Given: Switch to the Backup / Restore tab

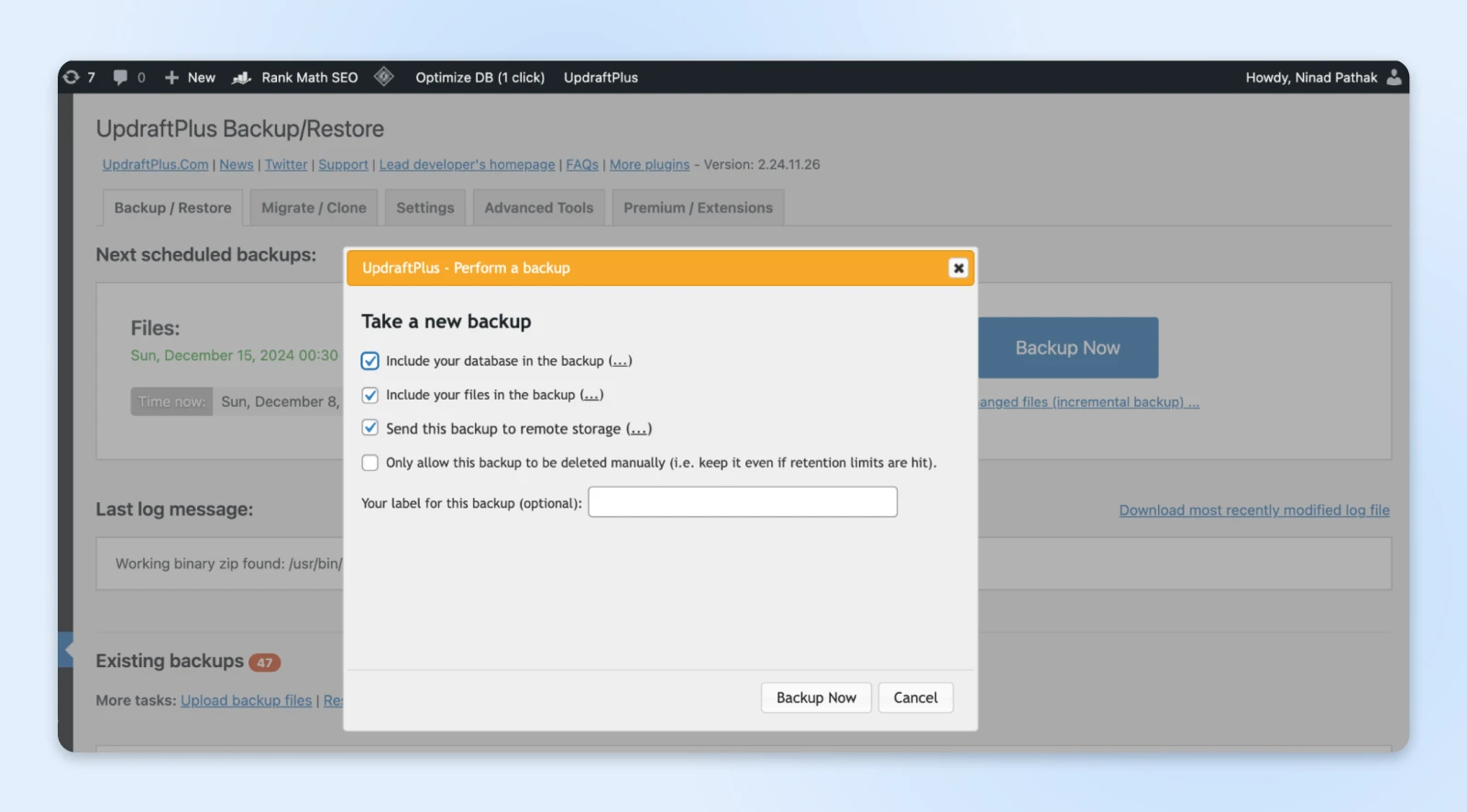Looking at the screenshot, I should click(x=172, y=208).
